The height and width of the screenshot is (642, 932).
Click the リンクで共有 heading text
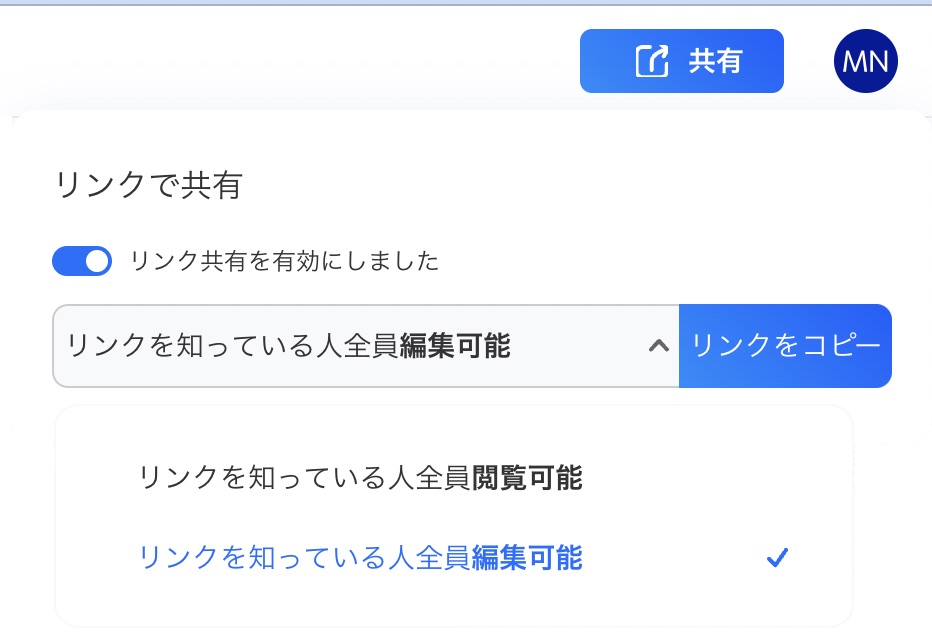149,186
